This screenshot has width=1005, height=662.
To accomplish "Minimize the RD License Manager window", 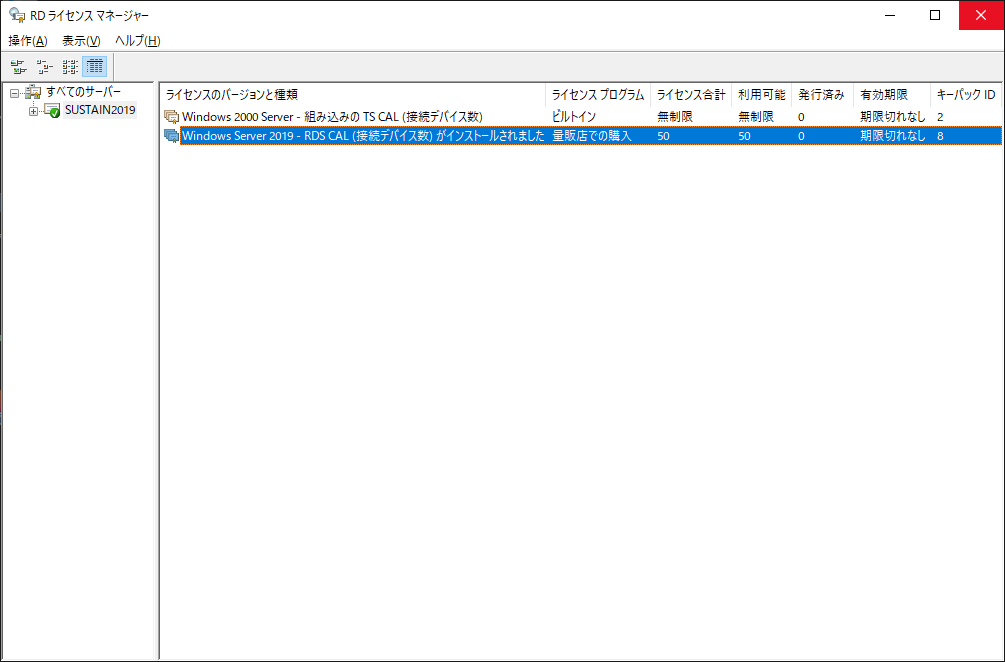I will (890, 15).
